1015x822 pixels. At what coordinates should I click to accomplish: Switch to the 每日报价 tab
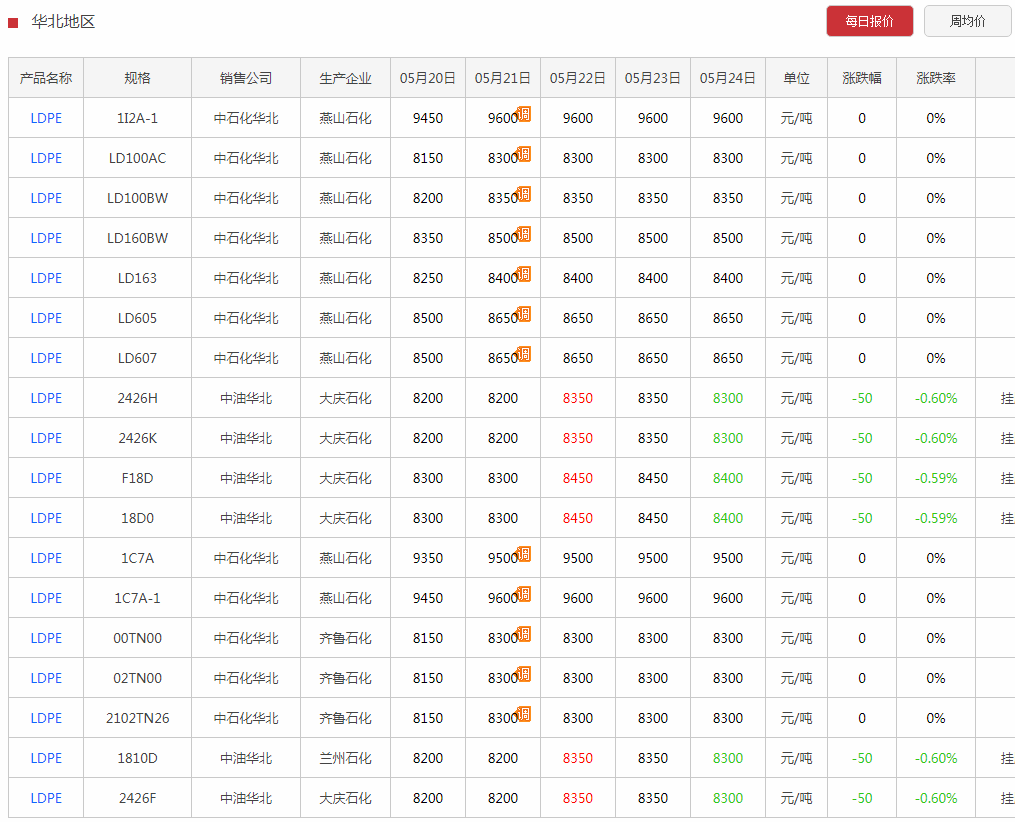(869, 21)
